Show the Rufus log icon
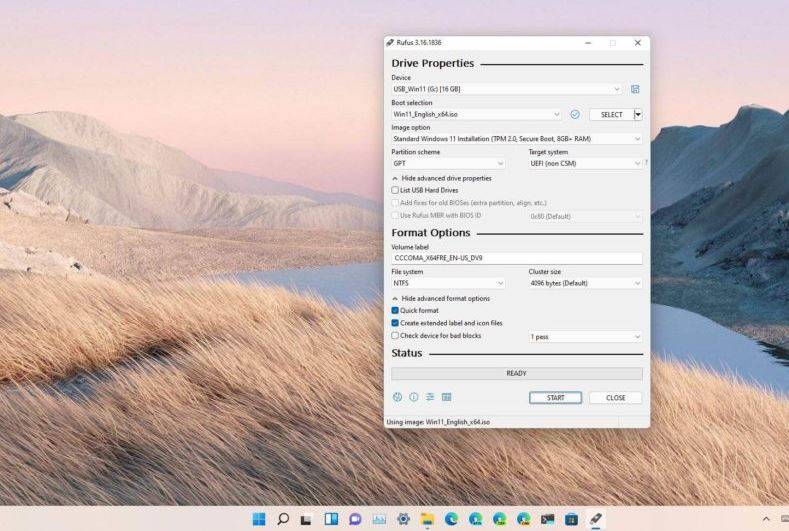This screenshot has height=531, width=789. pyautogui.click(x=446, y=397)
